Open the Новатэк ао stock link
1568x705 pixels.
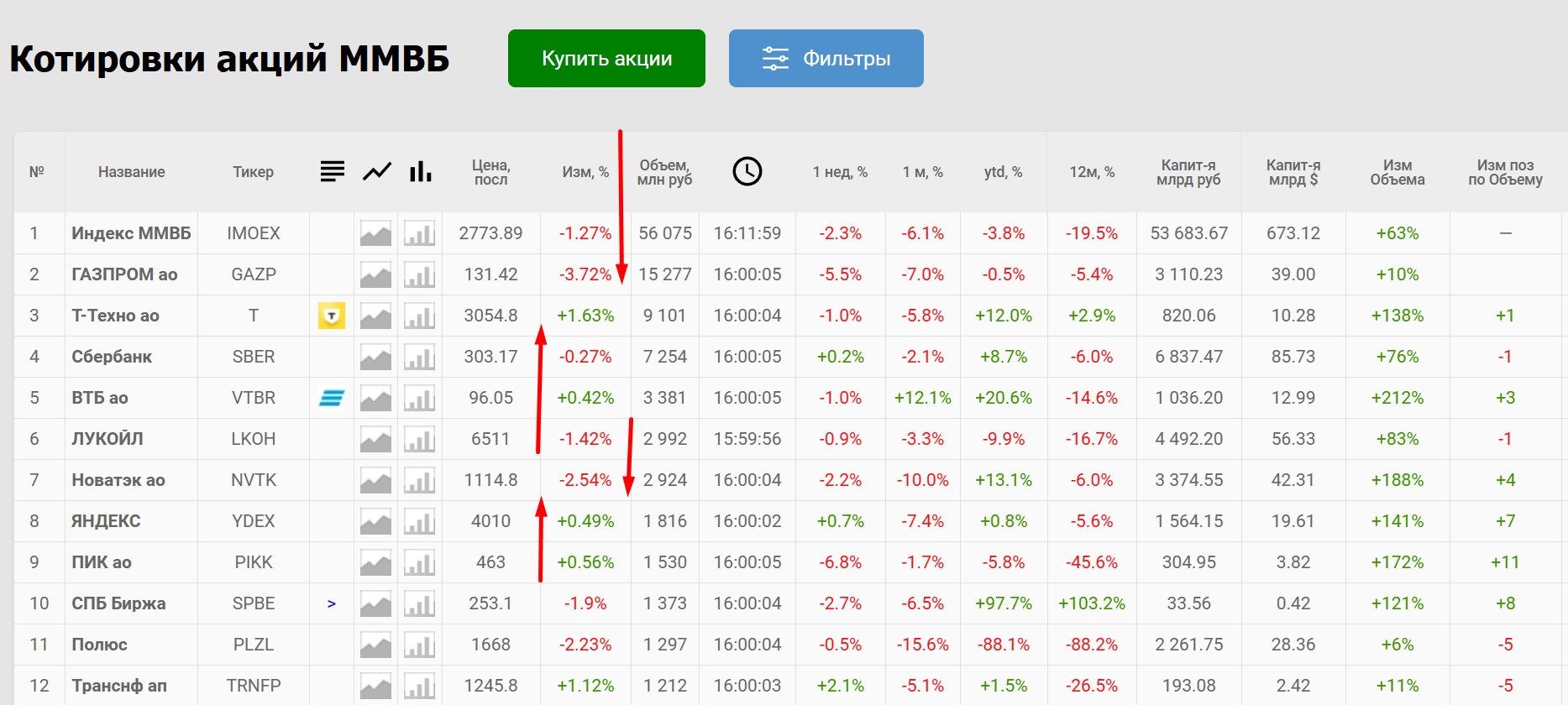(118, 480)
